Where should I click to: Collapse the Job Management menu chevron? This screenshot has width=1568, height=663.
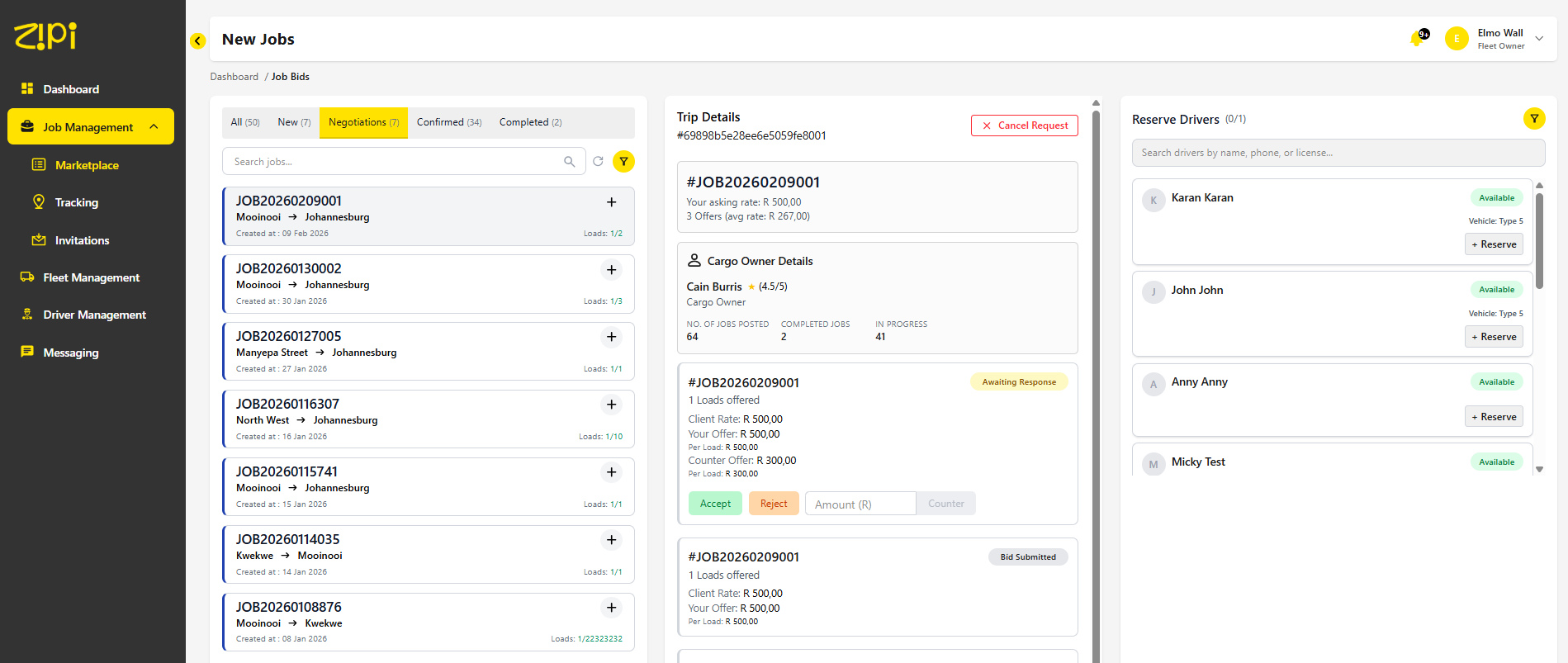point(154,127)
